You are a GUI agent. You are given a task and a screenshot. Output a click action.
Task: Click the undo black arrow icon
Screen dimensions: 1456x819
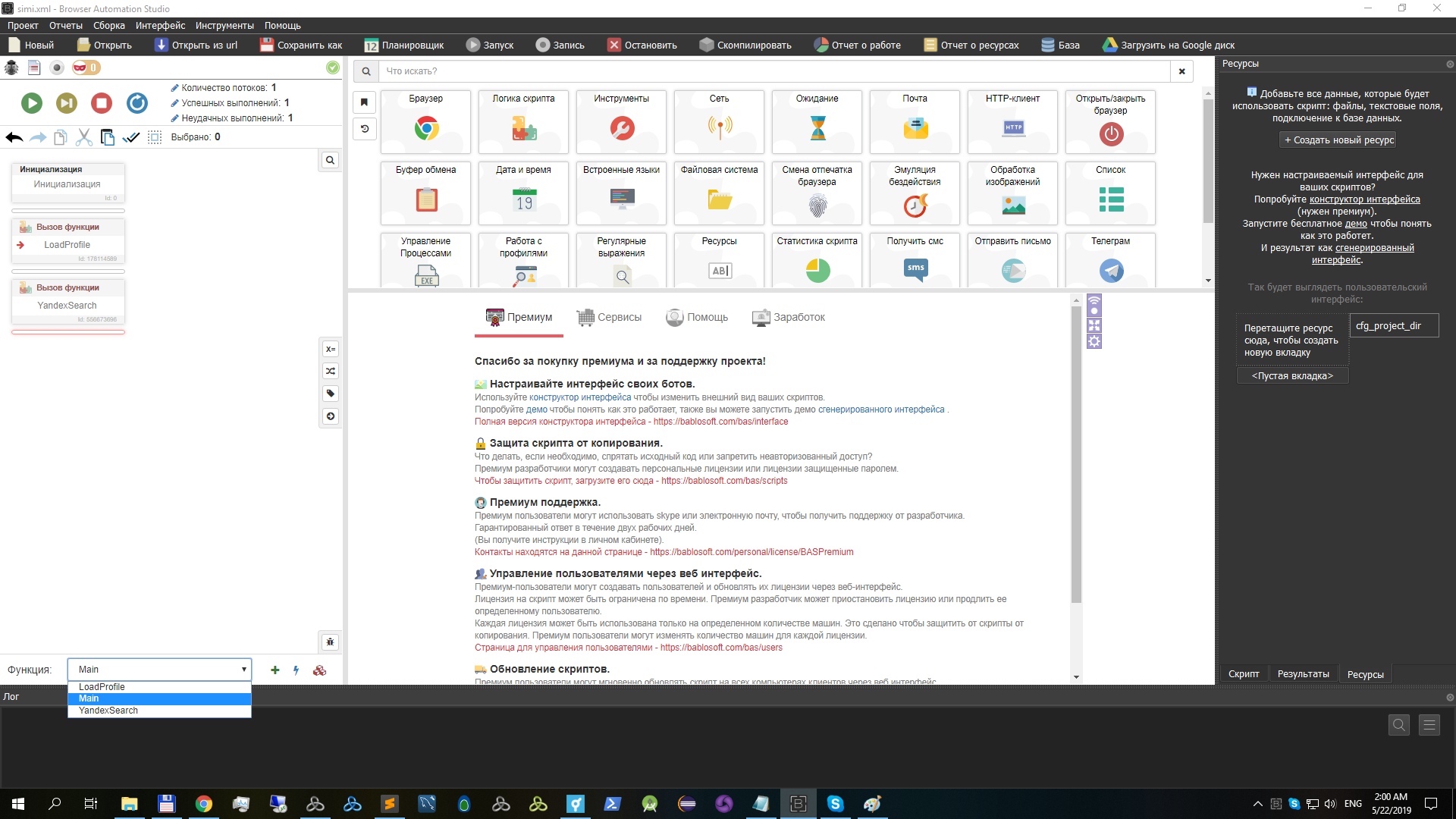click(x=14, y=137)
